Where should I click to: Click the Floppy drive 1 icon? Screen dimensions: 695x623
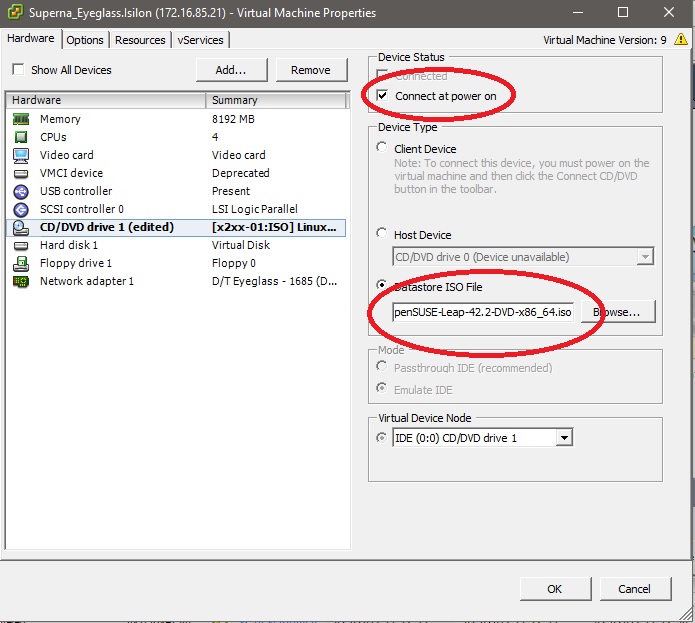click(21, 264)
